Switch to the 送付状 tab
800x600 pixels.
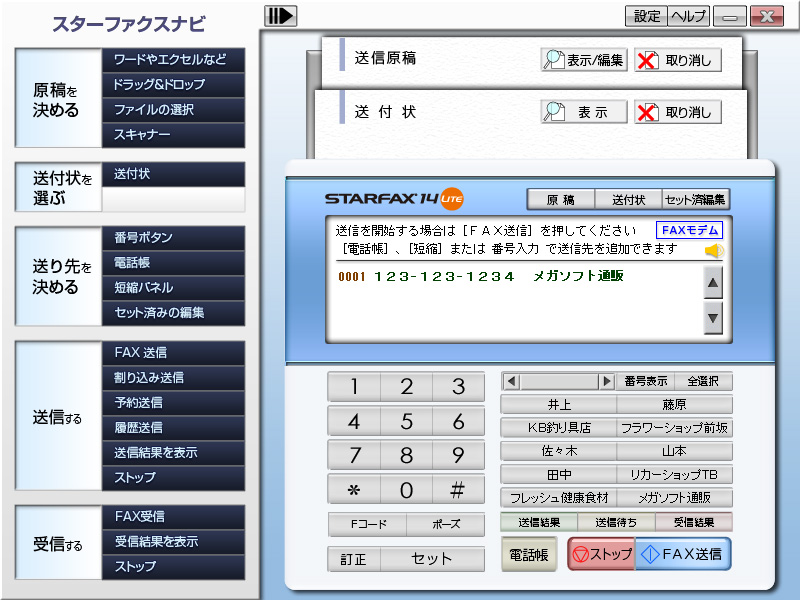[629, 199]
